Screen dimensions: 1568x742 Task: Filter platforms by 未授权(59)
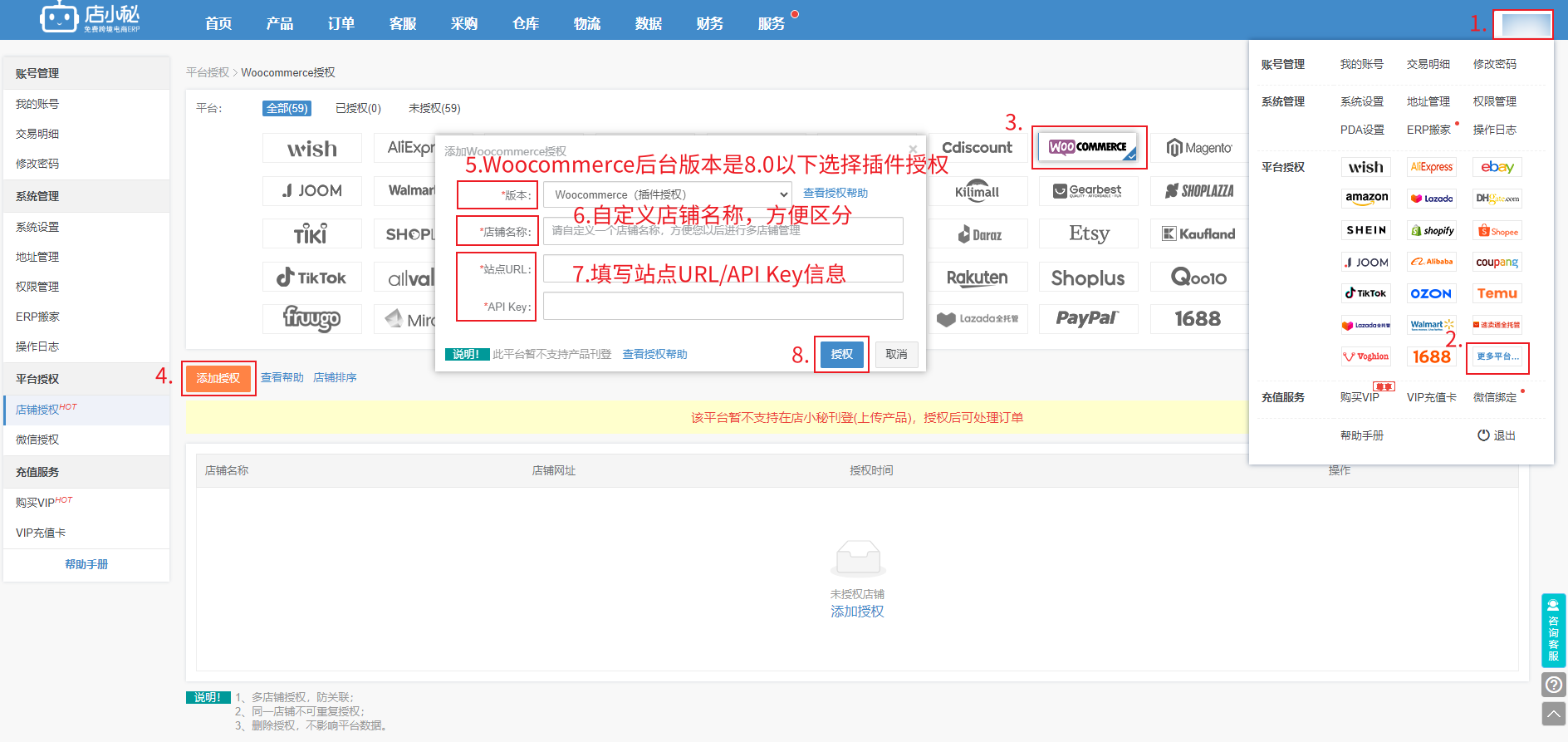point(434,108)
